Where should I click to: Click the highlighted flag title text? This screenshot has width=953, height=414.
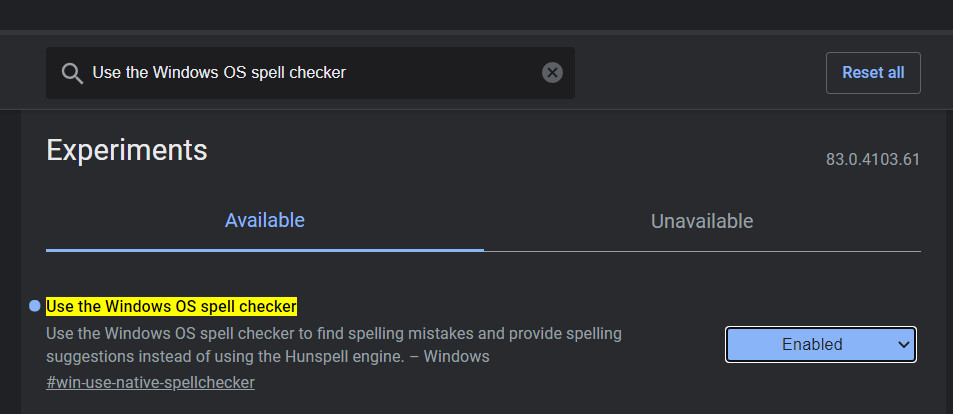(x=172, y=306)
